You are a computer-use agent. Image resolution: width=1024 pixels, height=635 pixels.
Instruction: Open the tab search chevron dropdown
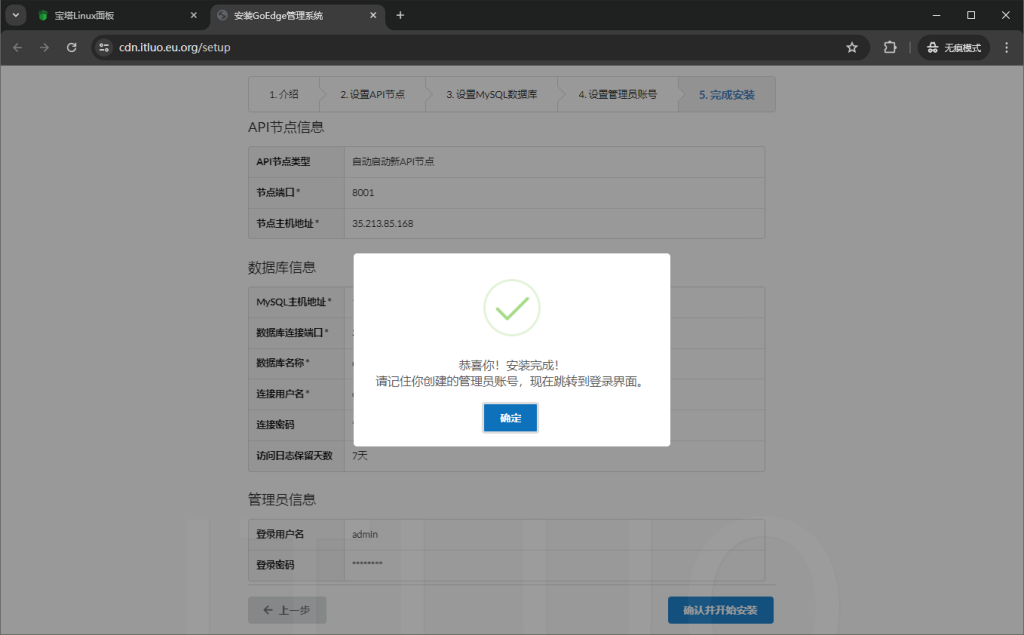14,15
